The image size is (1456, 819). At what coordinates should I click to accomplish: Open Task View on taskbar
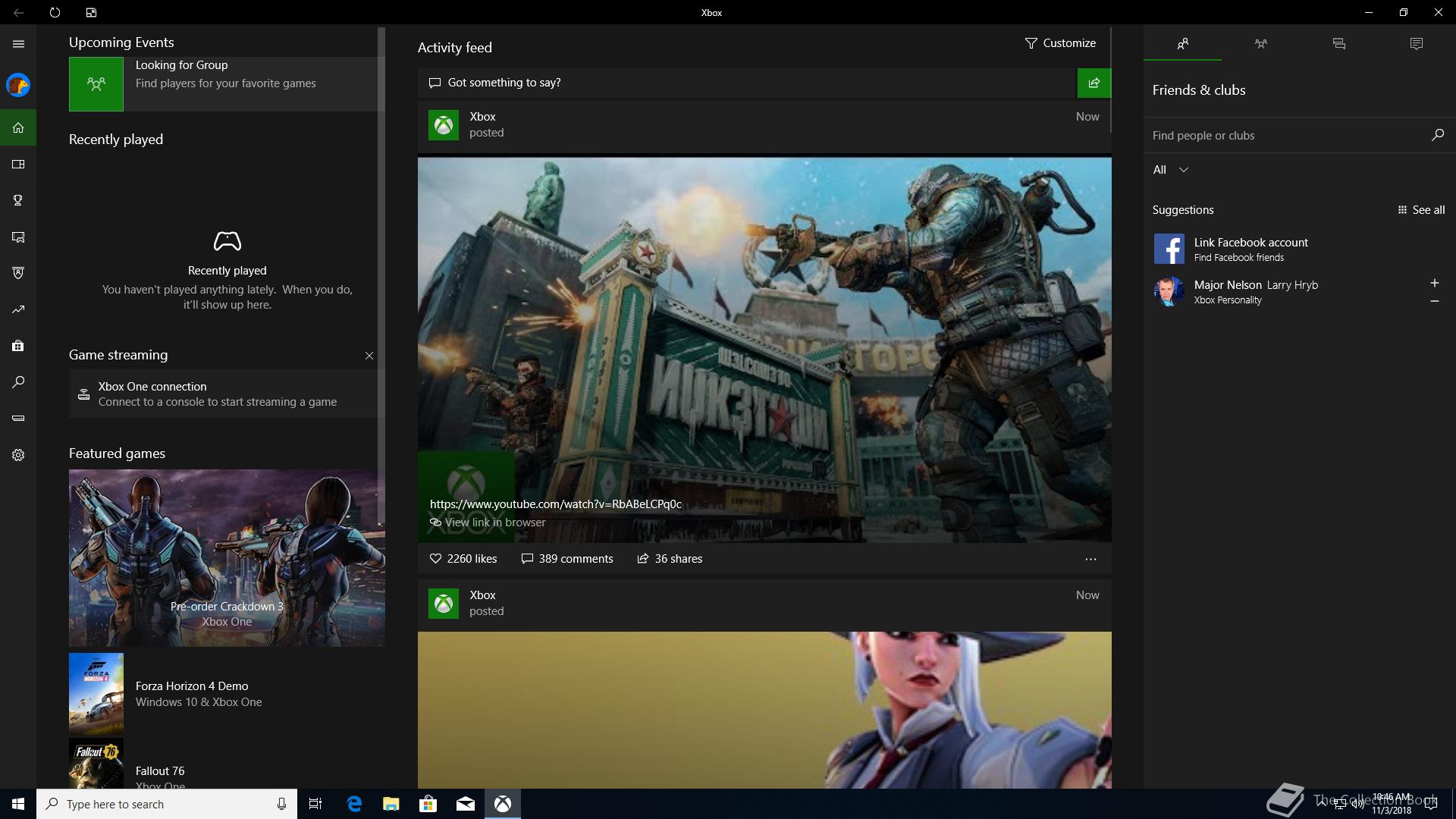tap(315, 804)
